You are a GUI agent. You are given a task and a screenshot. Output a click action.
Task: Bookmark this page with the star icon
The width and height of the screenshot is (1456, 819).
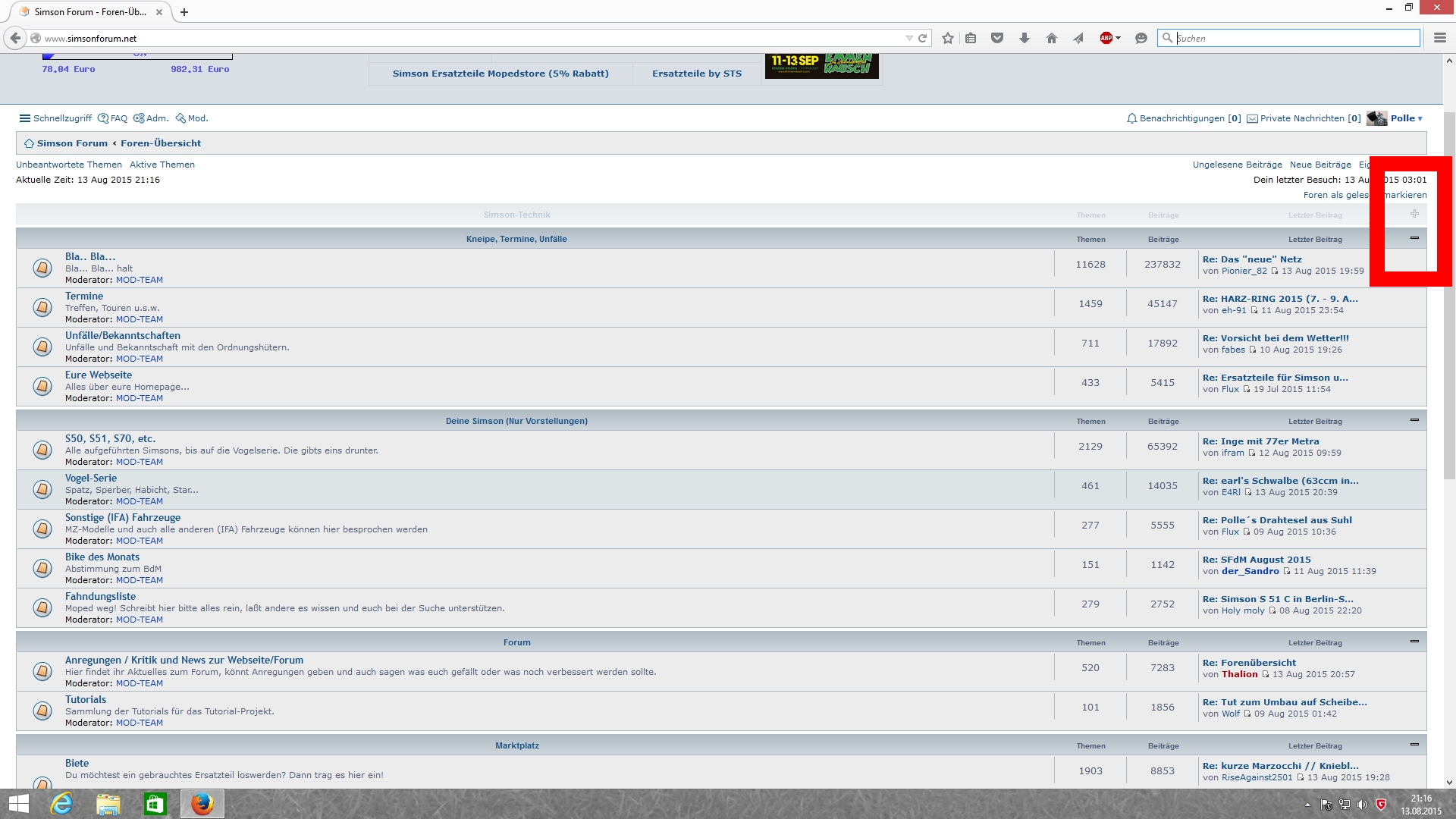(947, 38)
